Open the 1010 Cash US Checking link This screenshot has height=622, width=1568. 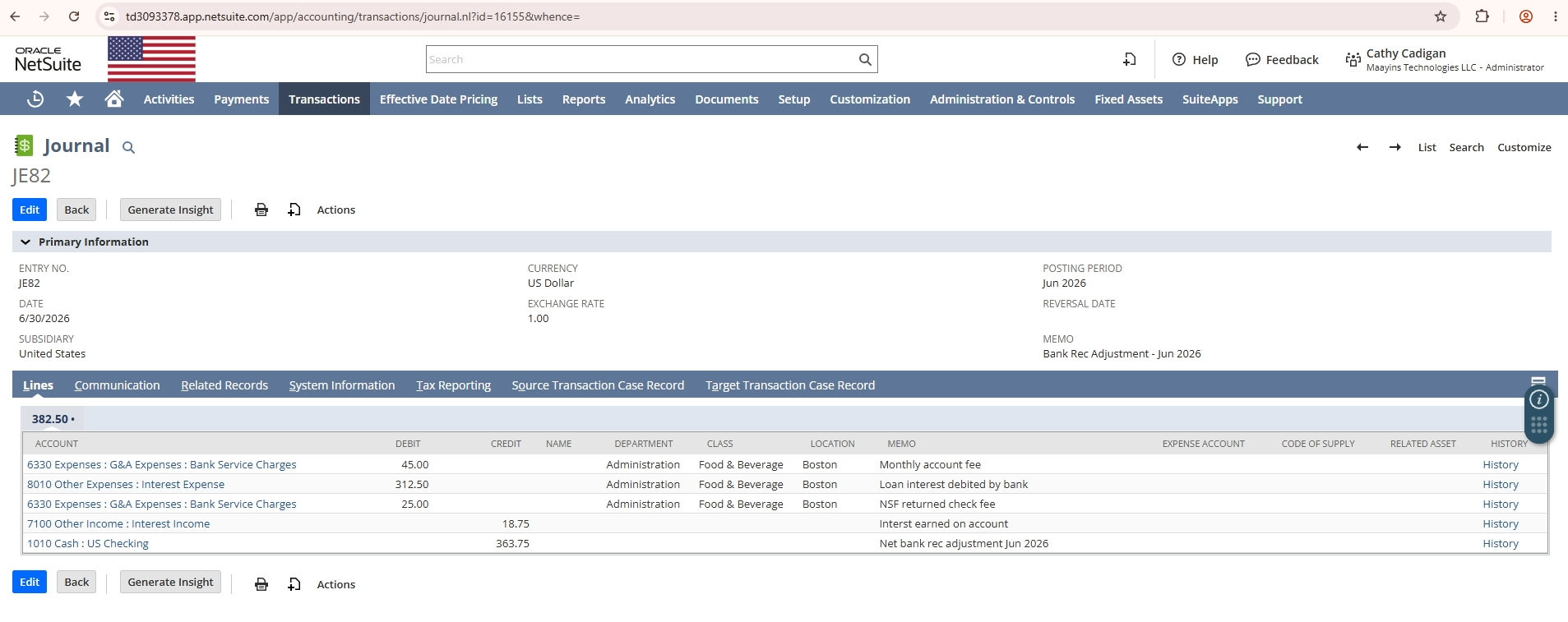[x=88, y=543]
